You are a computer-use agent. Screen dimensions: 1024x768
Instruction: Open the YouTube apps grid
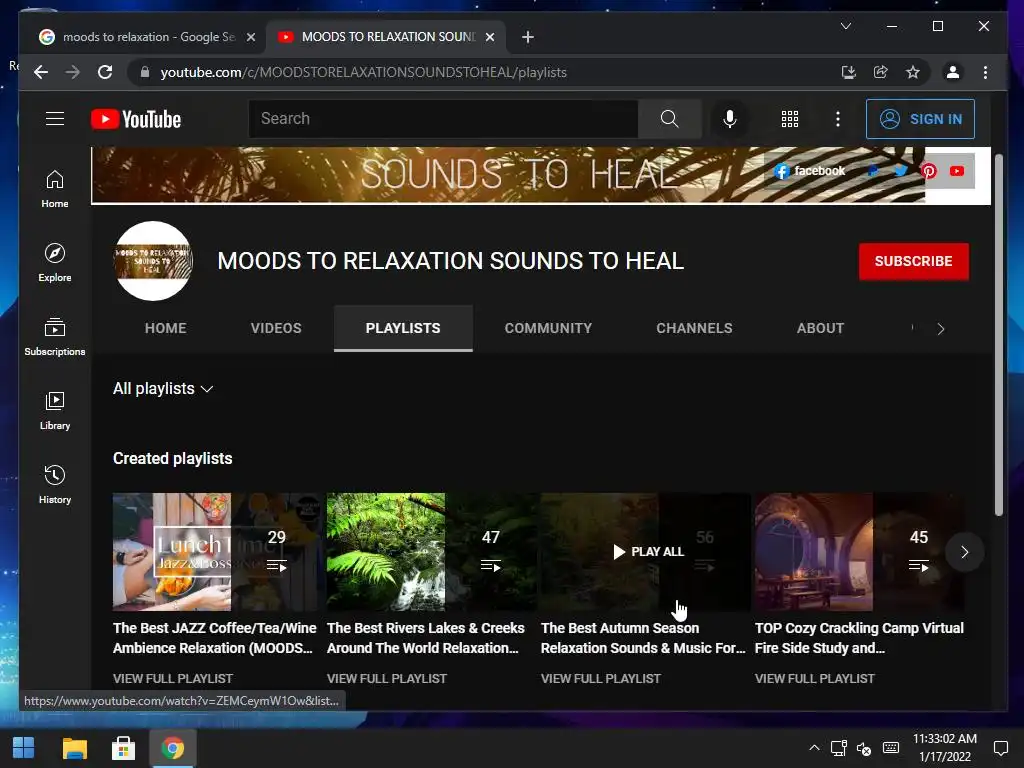pyautogui.click(x=790, y=119)
